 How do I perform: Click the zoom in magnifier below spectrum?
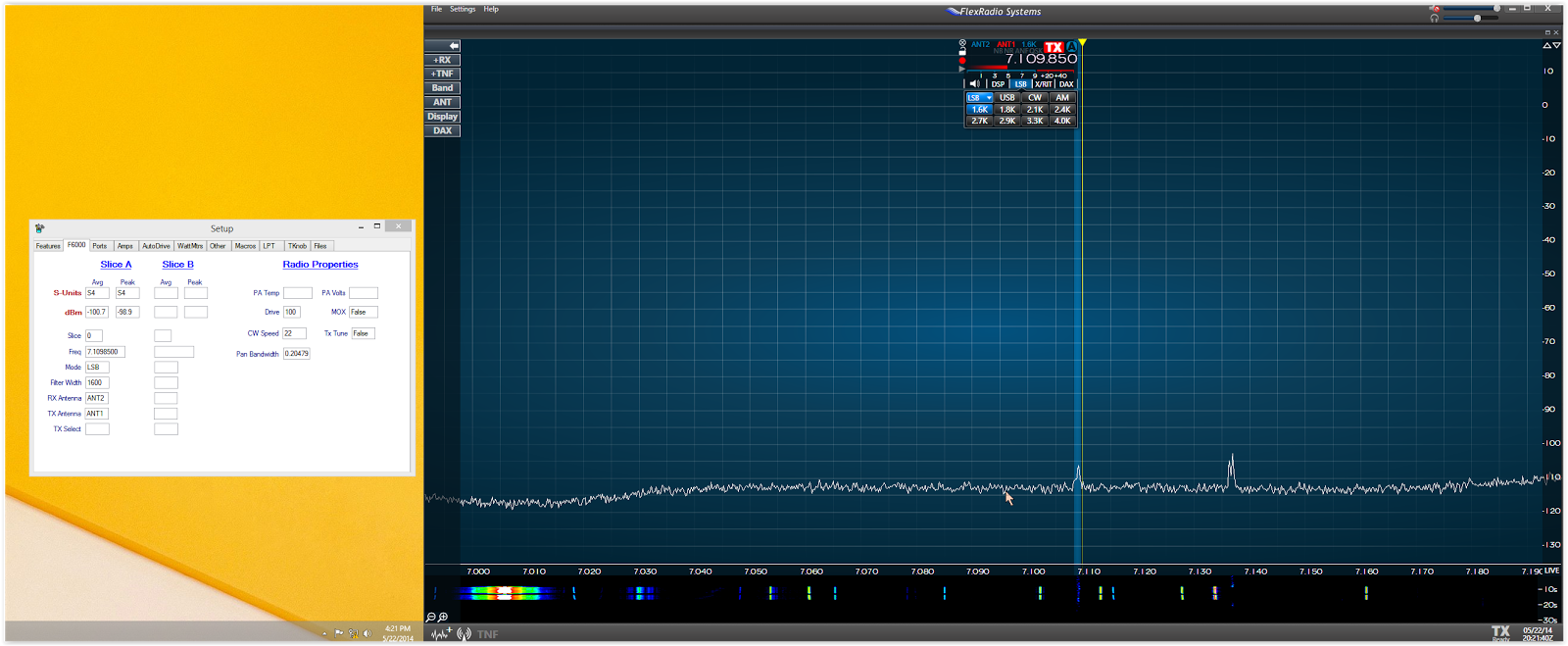pos(442,618)
